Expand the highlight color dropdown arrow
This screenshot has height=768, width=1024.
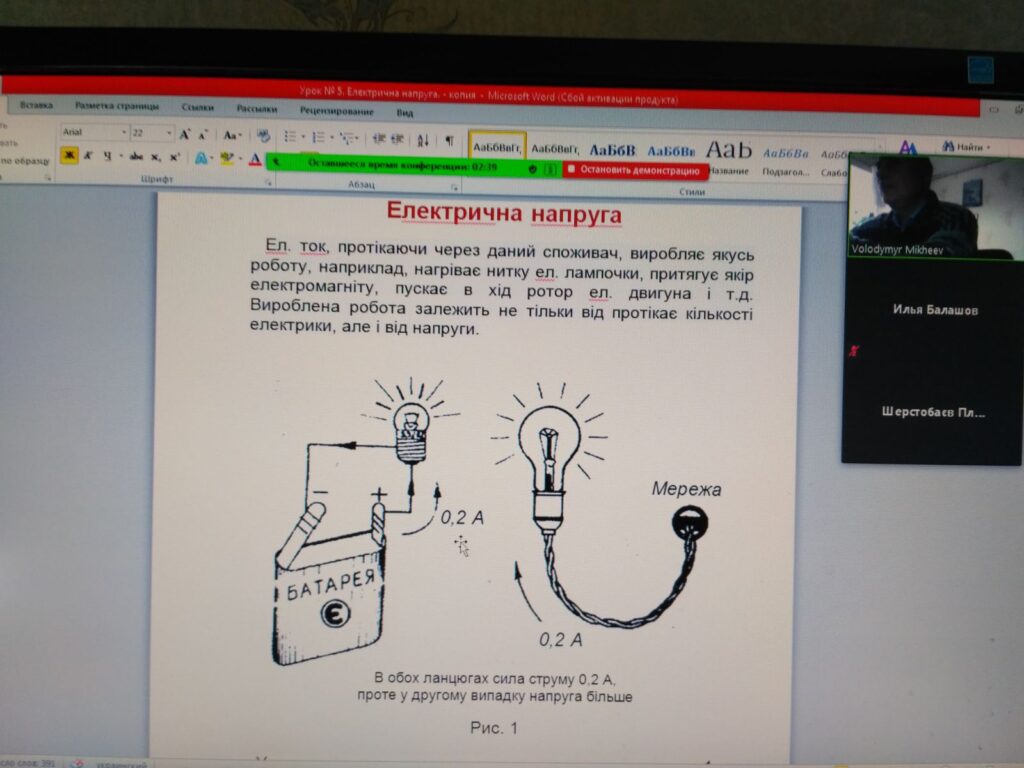coord(239,159)
